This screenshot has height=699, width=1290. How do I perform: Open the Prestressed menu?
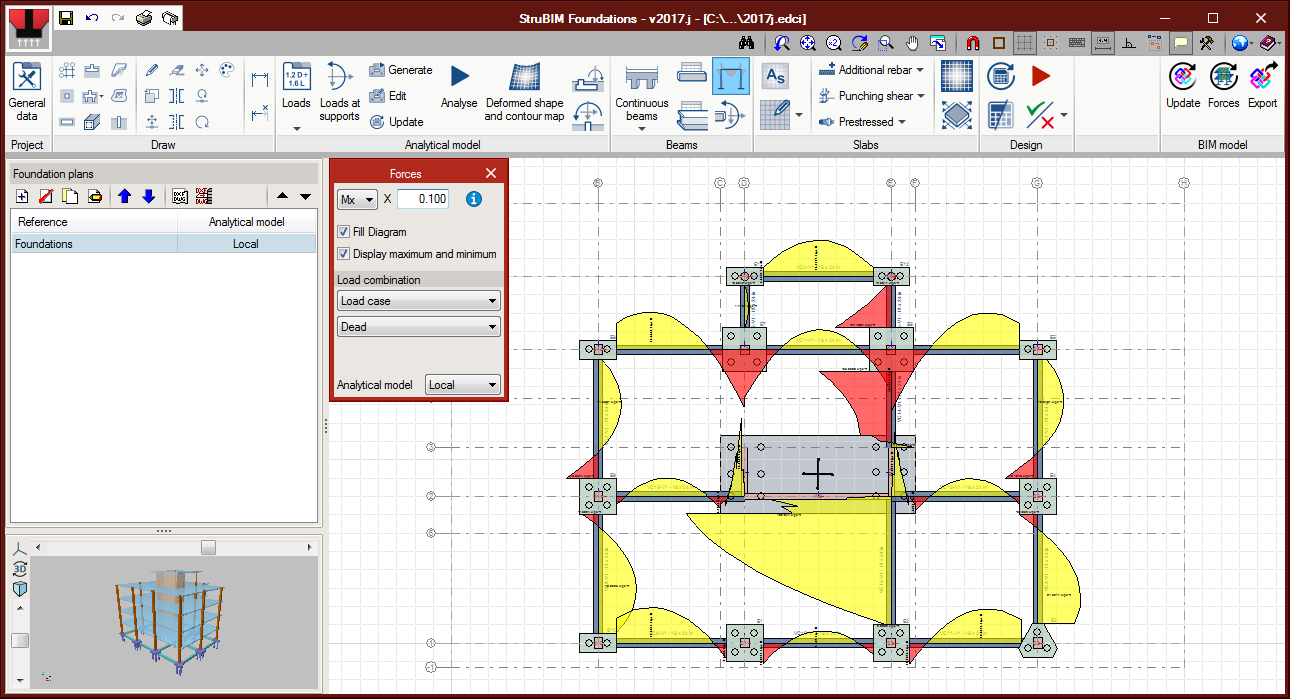(865, 122)
